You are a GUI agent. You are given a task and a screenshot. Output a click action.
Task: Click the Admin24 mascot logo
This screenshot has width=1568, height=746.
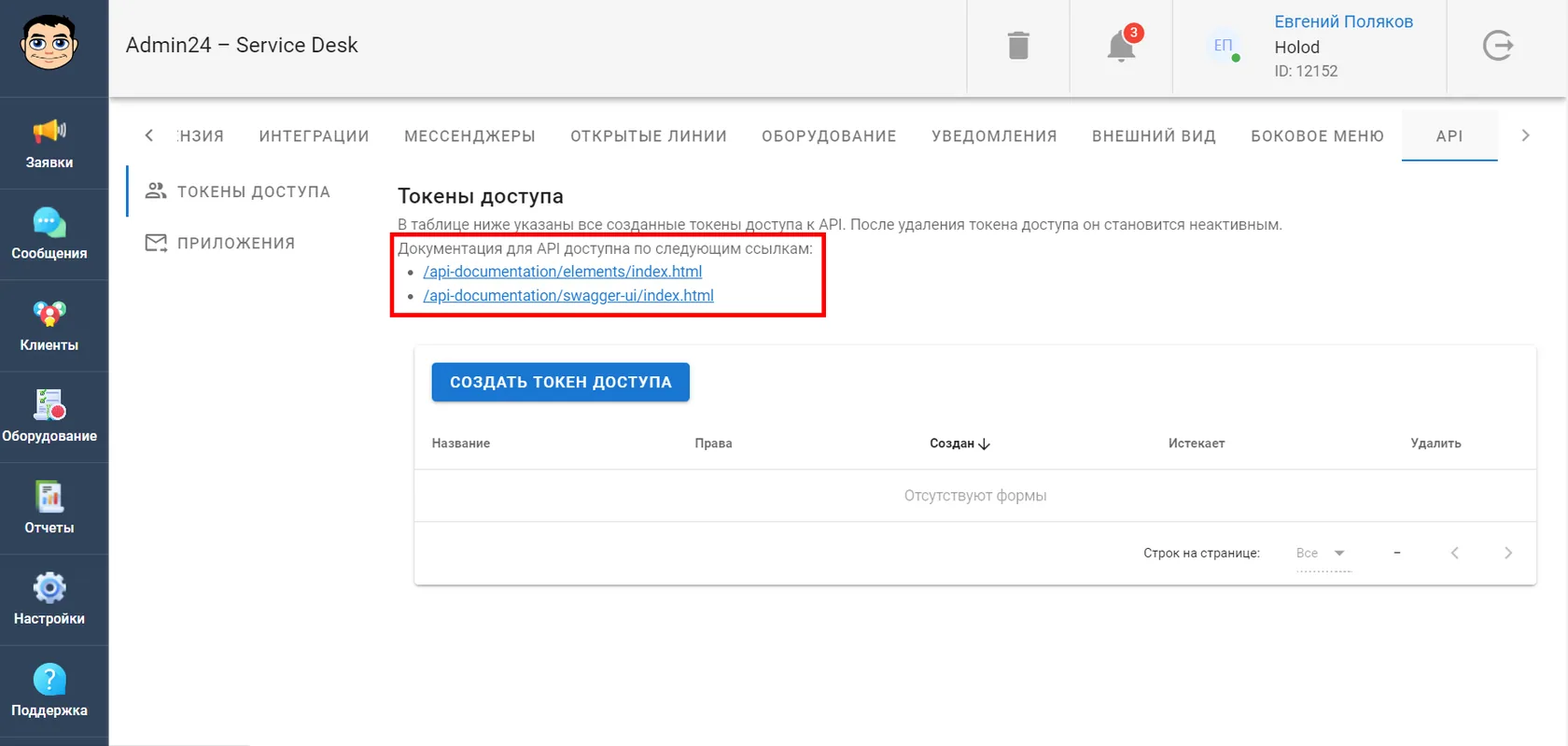pos(49,43)
